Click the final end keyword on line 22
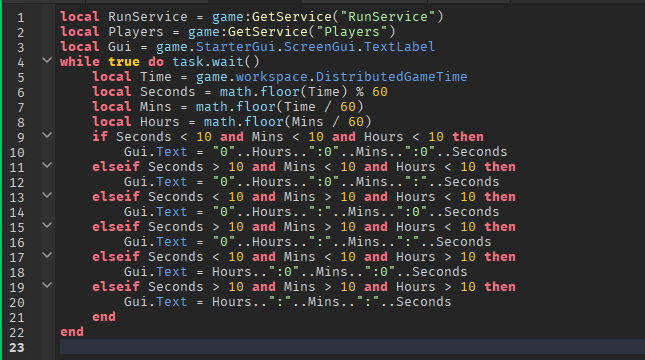Viewport: 645px width, 360px height. (72, 332)
